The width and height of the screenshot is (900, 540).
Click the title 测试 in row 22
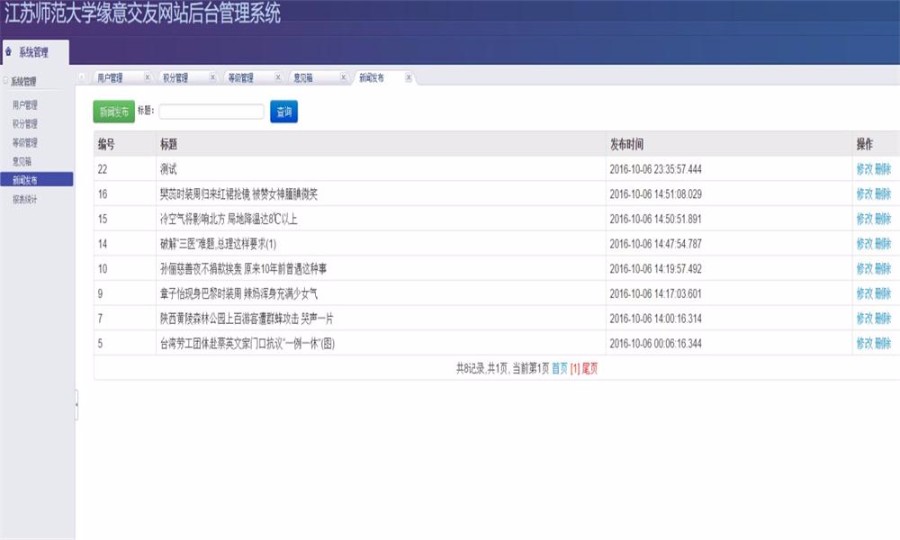tap(169, 169)
